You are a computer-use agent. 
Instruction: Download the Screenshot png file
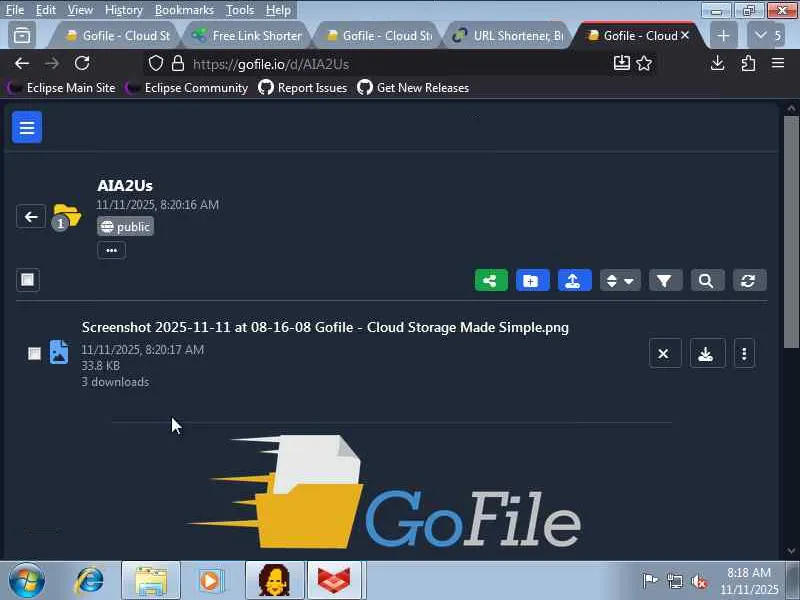pos(707,353)
